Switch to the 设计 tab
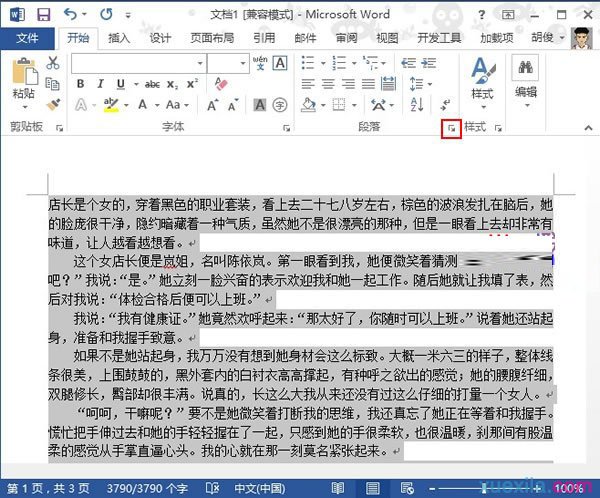 [x=160, y=38]
